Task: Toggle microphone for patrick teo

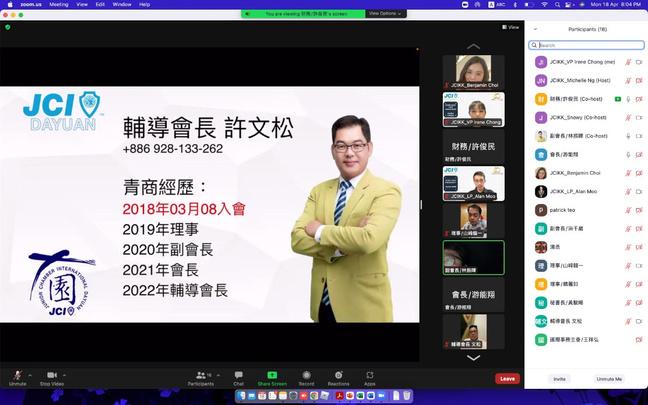Action: tap(628, 210)
